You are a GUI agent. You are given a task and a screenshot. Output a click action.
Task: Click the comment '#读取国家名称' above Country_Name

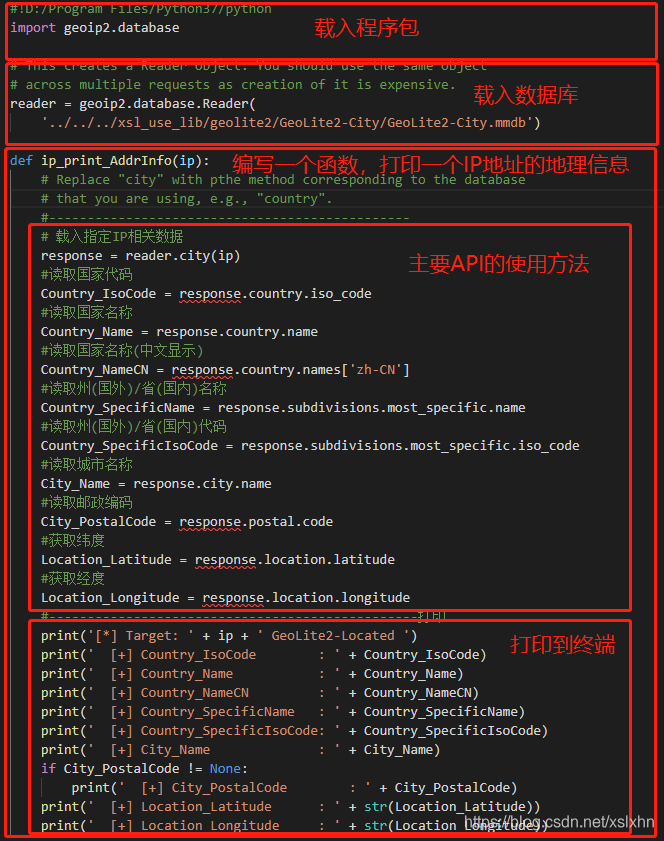[87, 313]
